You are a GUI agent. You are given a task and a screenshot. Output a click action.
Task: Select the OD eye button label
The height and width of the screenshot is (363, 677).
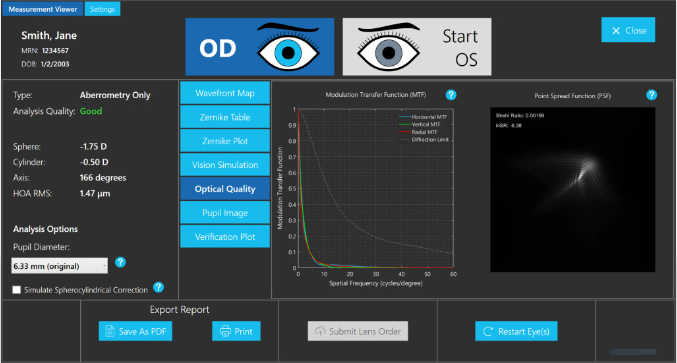coord(218,48)
